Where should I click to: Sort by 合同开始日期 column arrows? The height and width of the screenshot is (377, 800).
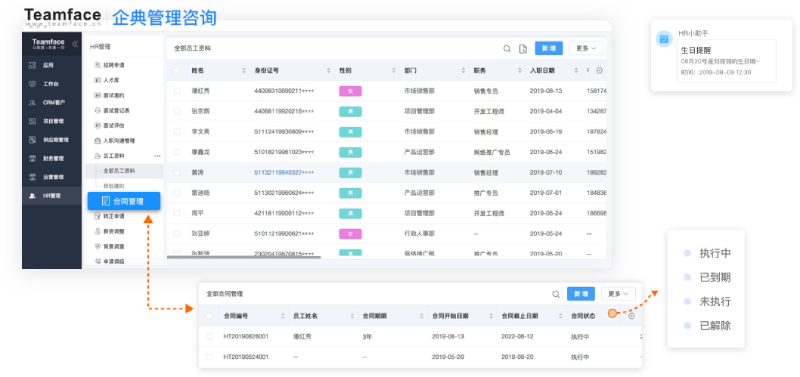click(x=491, y=316)
